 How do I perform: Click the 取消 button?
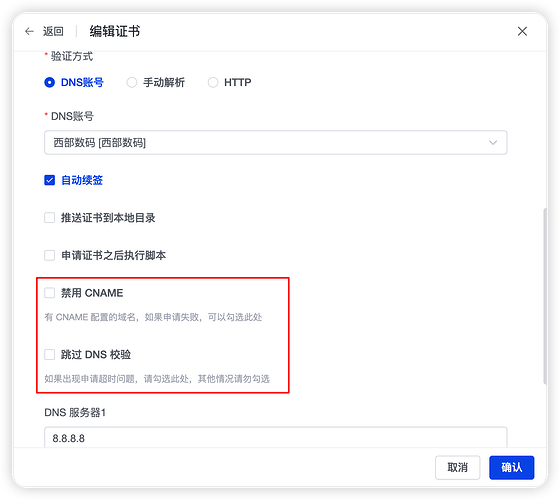[x=457, y=467]
